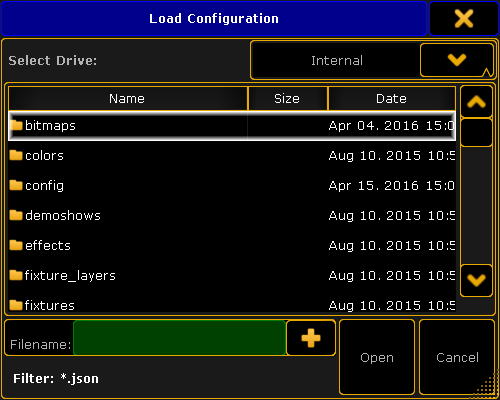Expand the Select Drive dropdown arrow

[x=457, y=60]
